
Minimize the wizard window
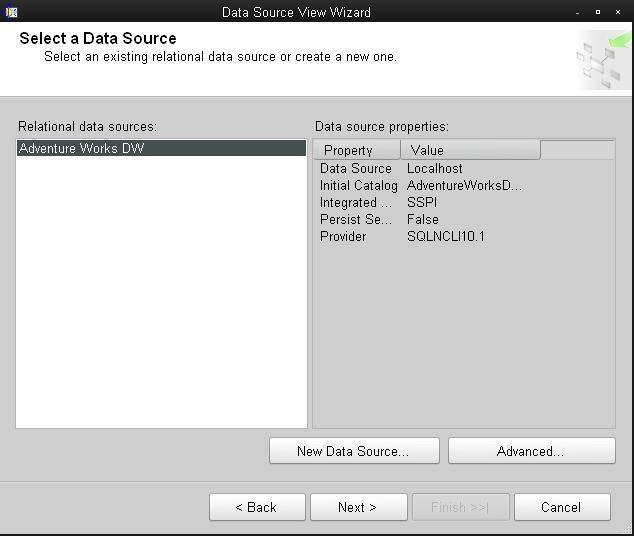[x=577, y=13]
